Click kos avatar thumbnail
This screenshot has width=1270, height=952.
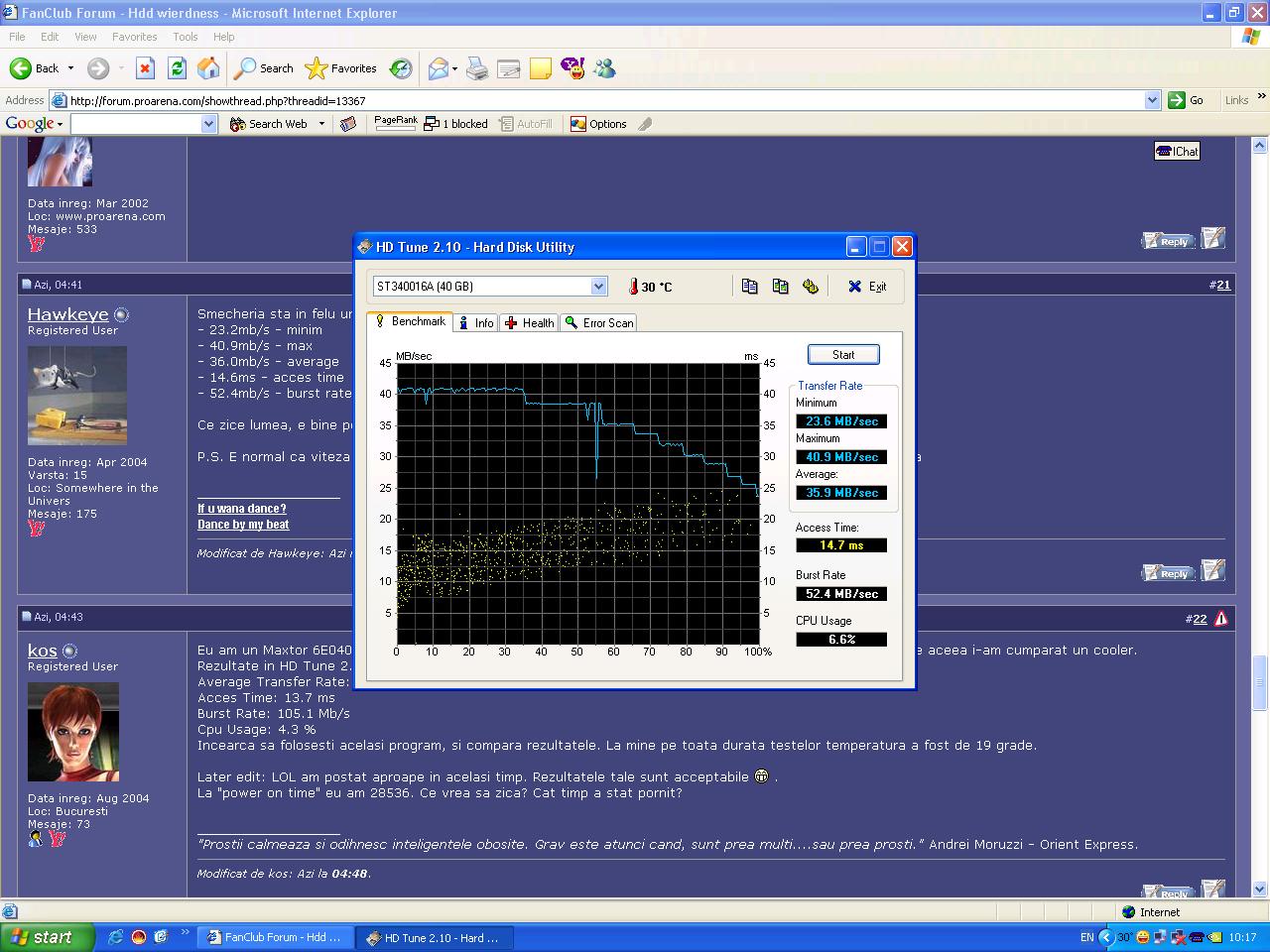(x=73, y=732)
